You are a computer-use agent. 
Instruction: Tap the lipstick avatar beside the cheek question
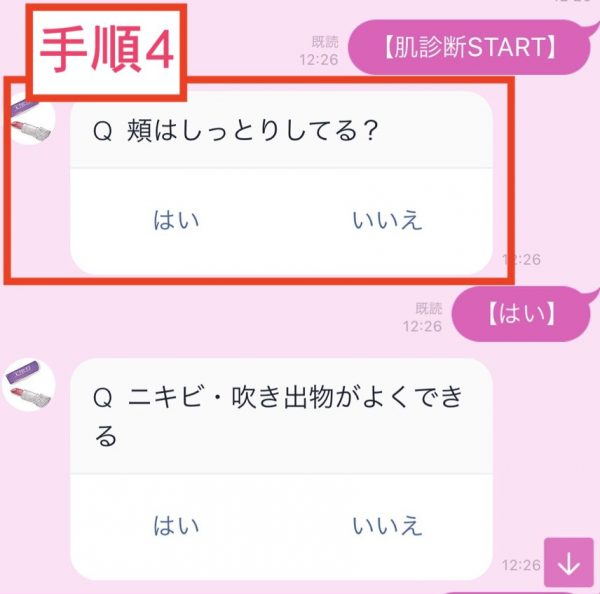click(x=30, y=119)
